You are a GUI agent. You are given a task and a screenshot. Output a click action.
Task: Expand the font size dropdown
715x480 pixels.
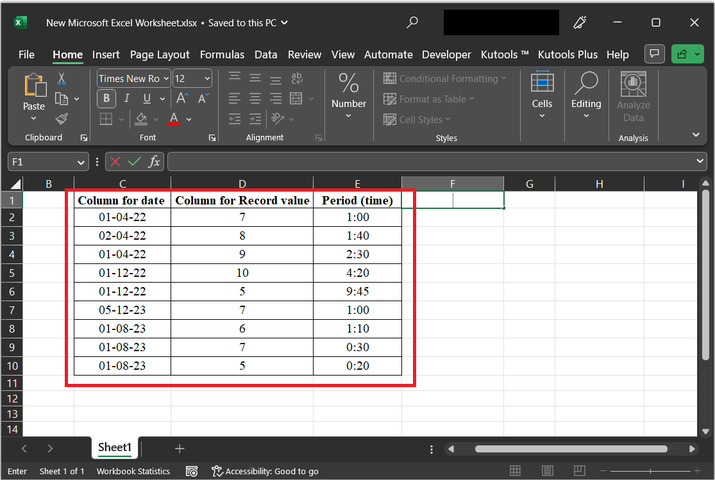point(207,78)
